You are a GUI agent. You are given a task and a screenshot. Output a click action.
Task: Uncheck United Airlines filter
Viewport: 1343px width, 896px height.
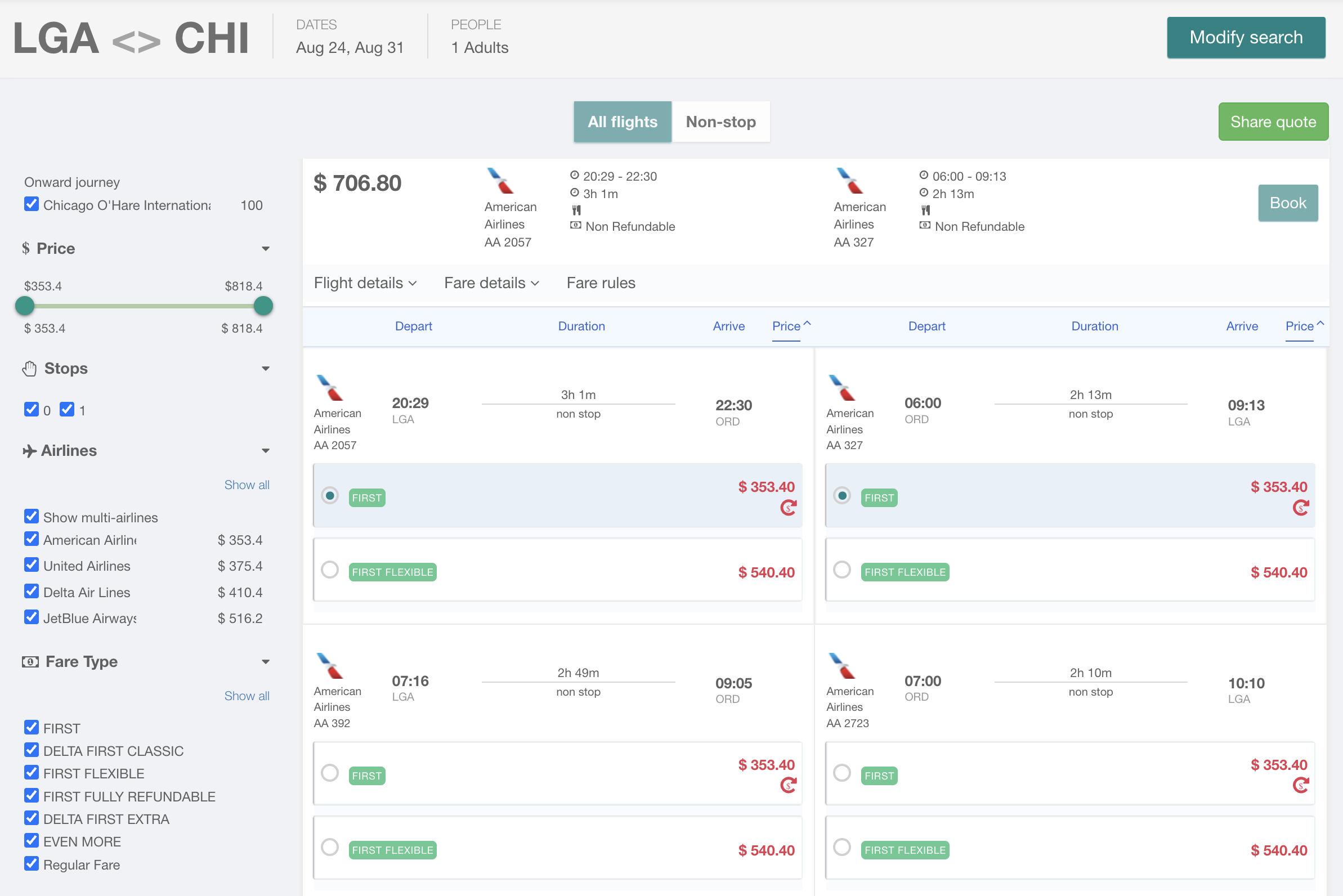(32, 565)
